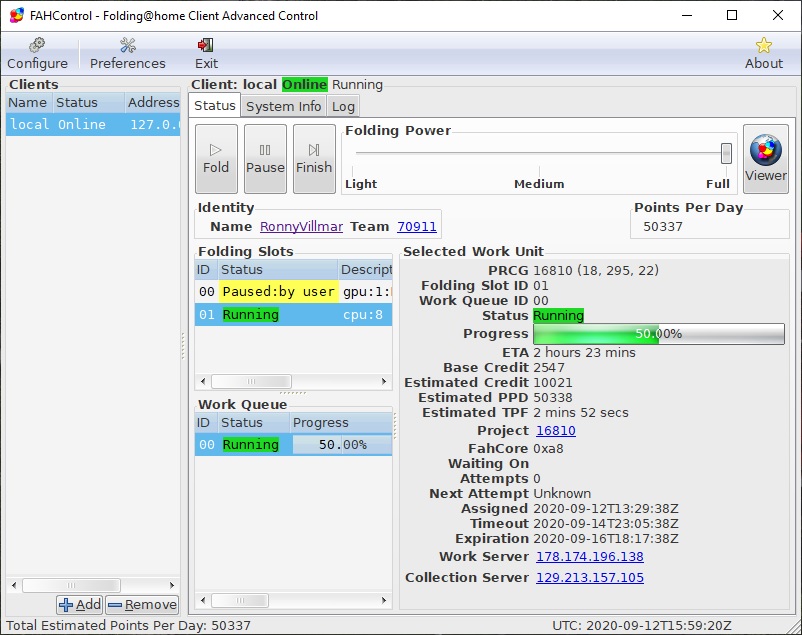
Task: Open the Log tab
Action: (343, 106)
